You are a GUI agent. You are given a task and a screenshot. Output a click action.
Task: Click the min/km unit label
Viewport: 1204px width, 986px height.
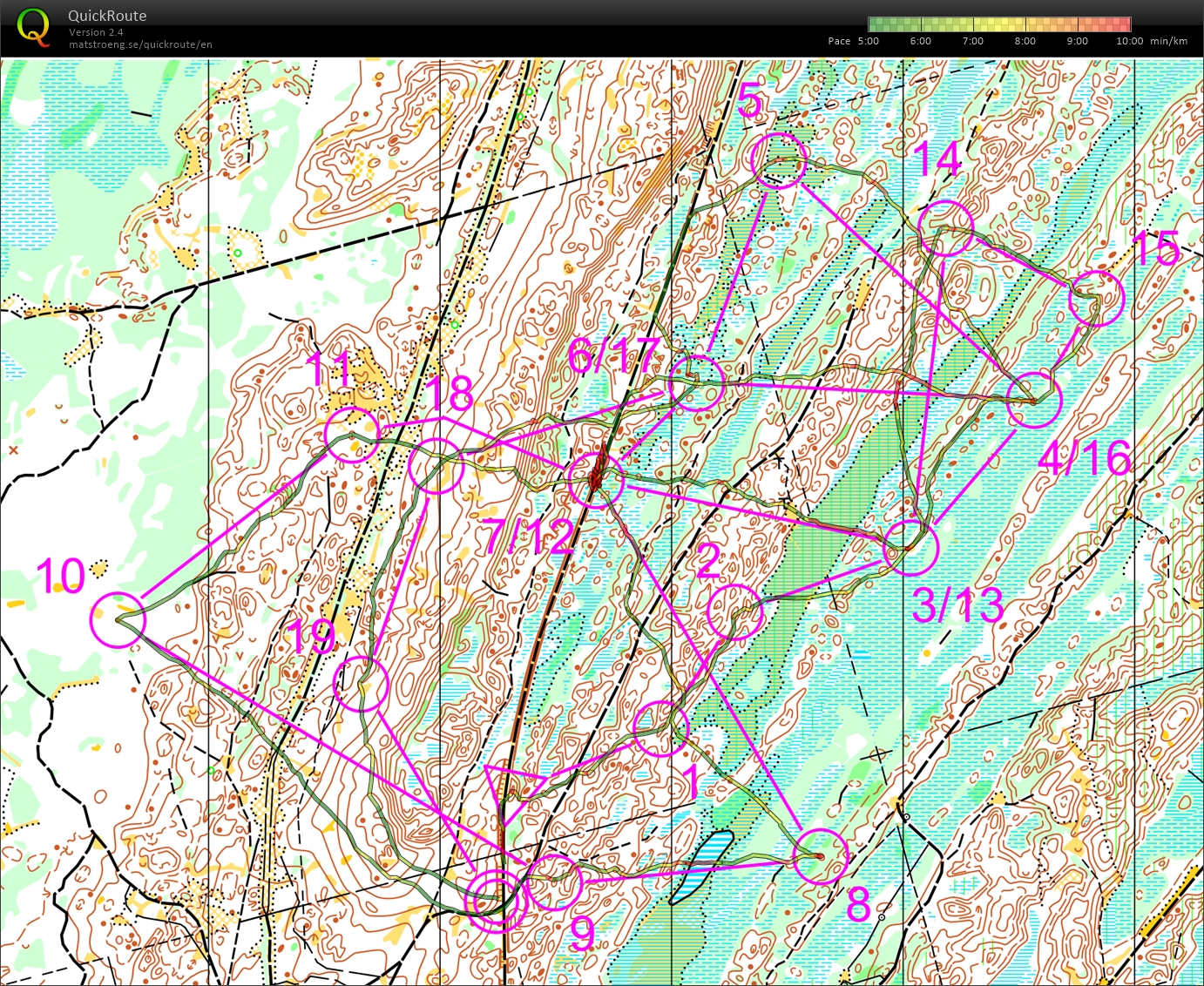(1167, 41)
